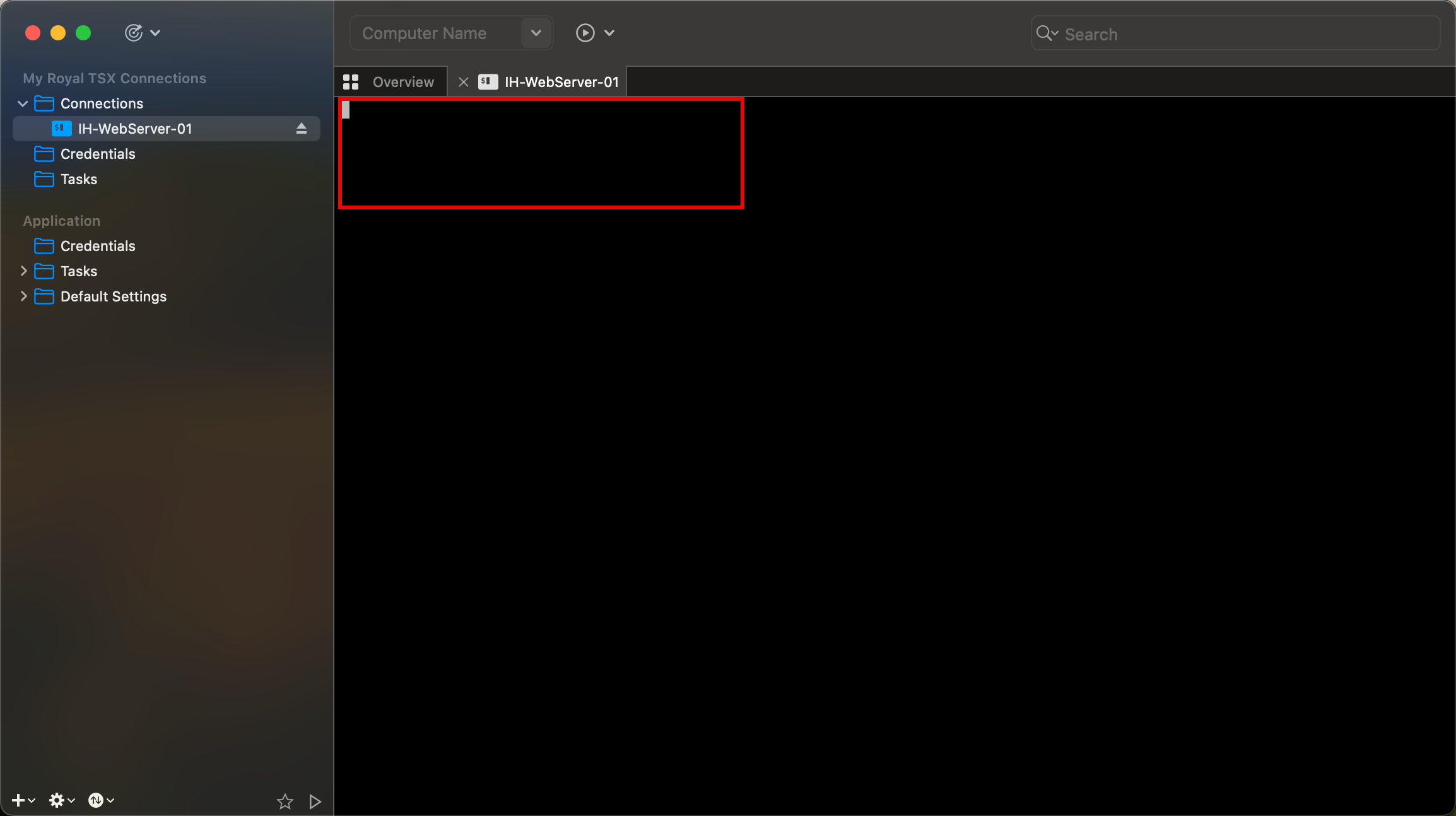Viewport: 1456px width, 816px height.
Task: Click the plus Add icon at bottom-left
Action: click(x=18, y=800)
